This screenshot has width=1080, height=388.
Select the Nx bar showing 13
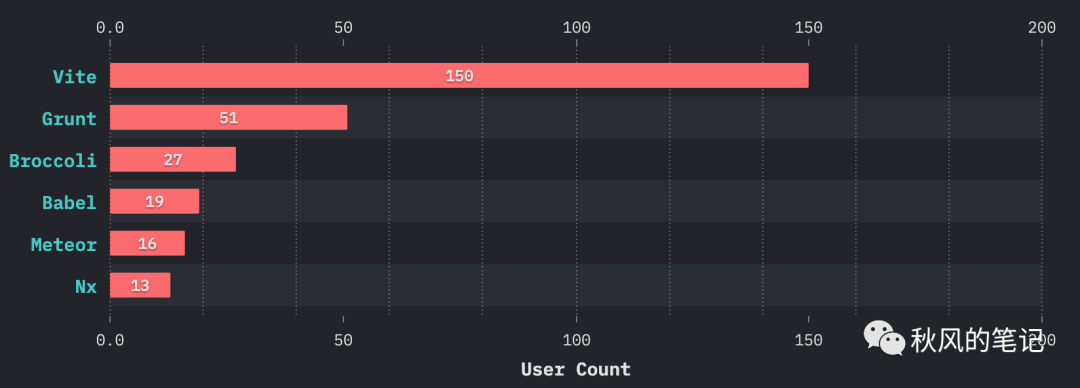[x=141, y=285]
